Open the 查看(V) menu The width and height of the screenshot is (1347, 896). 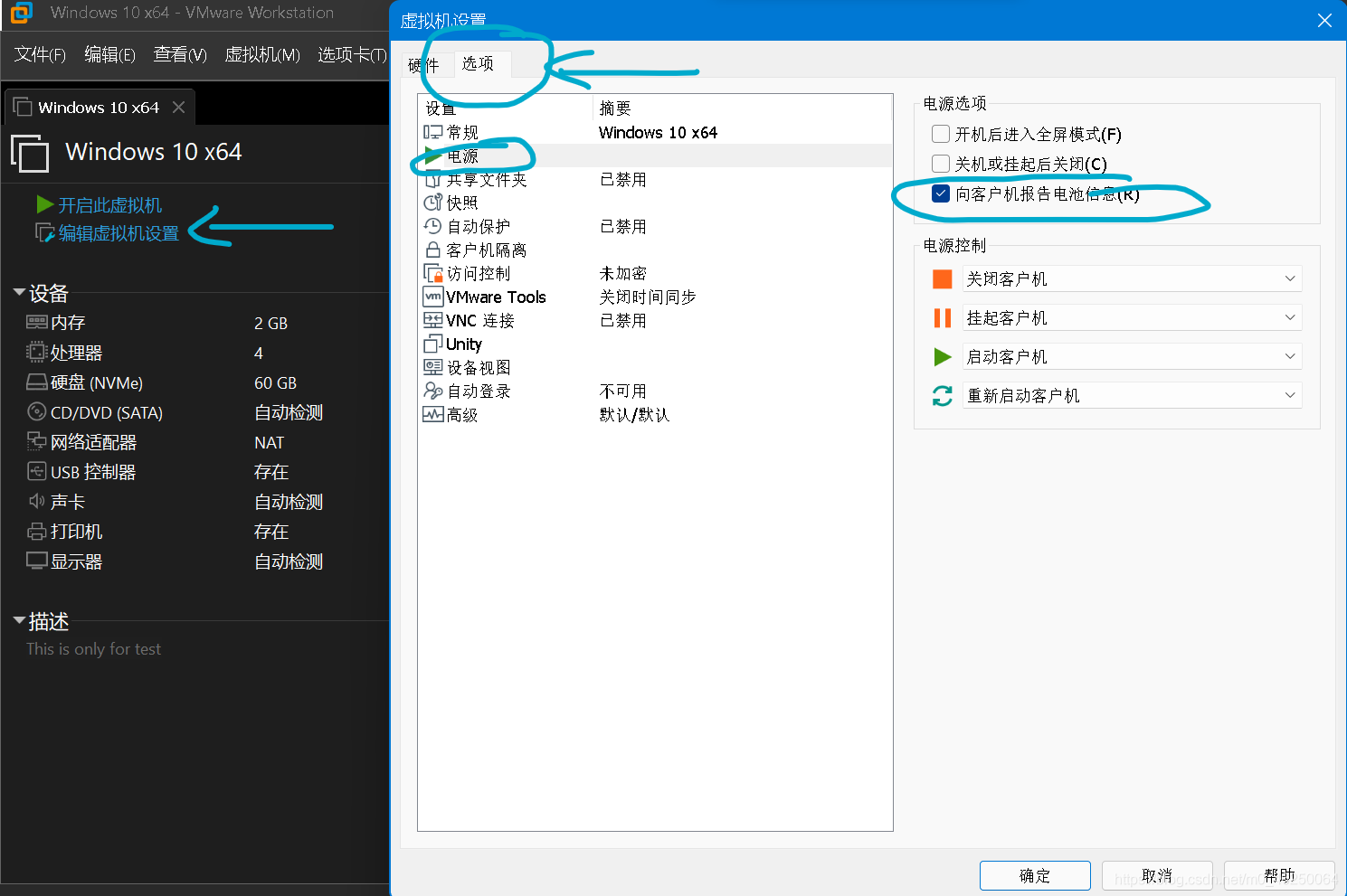click(180, 54)
